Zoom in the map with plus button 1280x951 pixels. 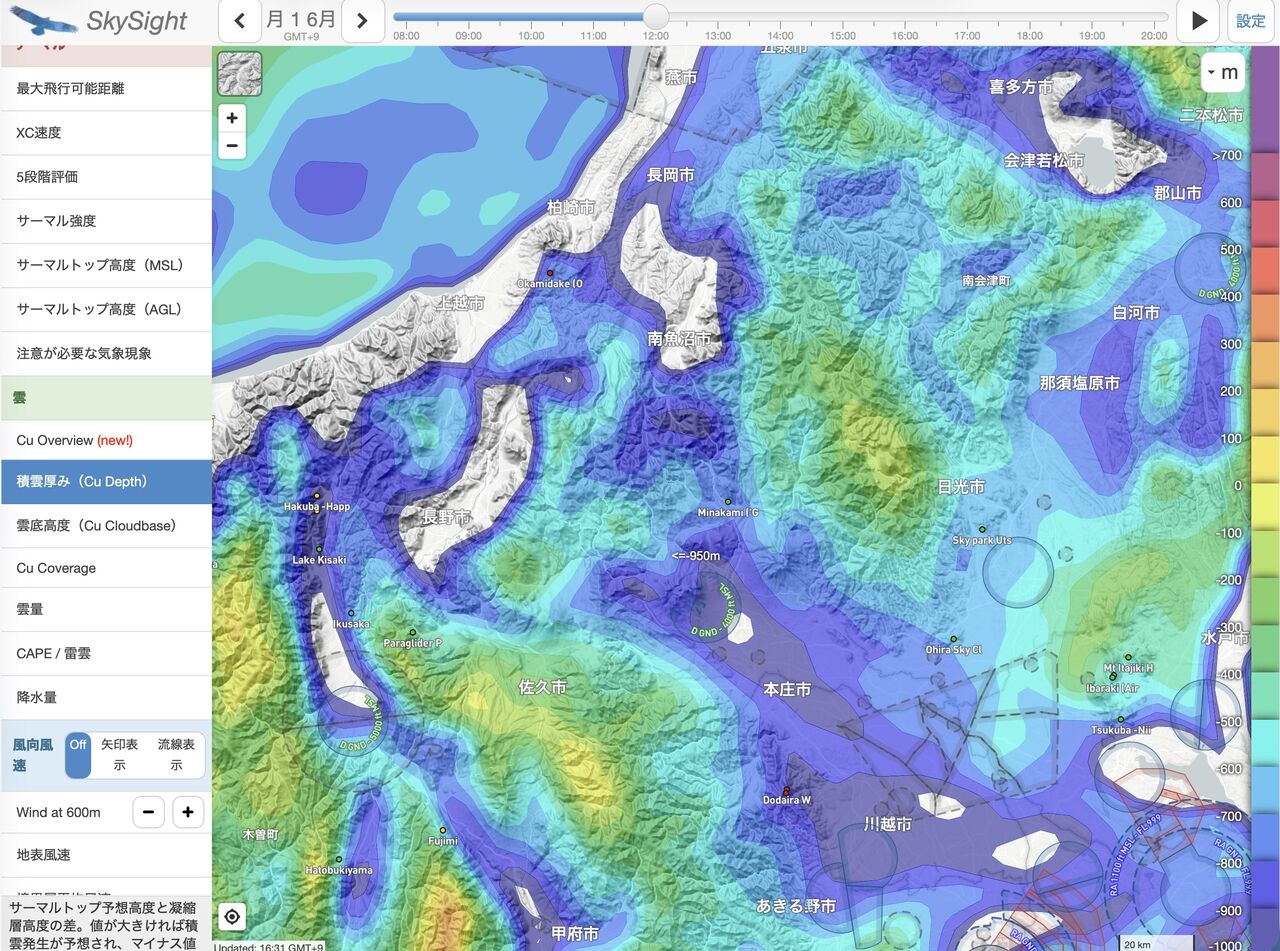click(x=232, y=118)
